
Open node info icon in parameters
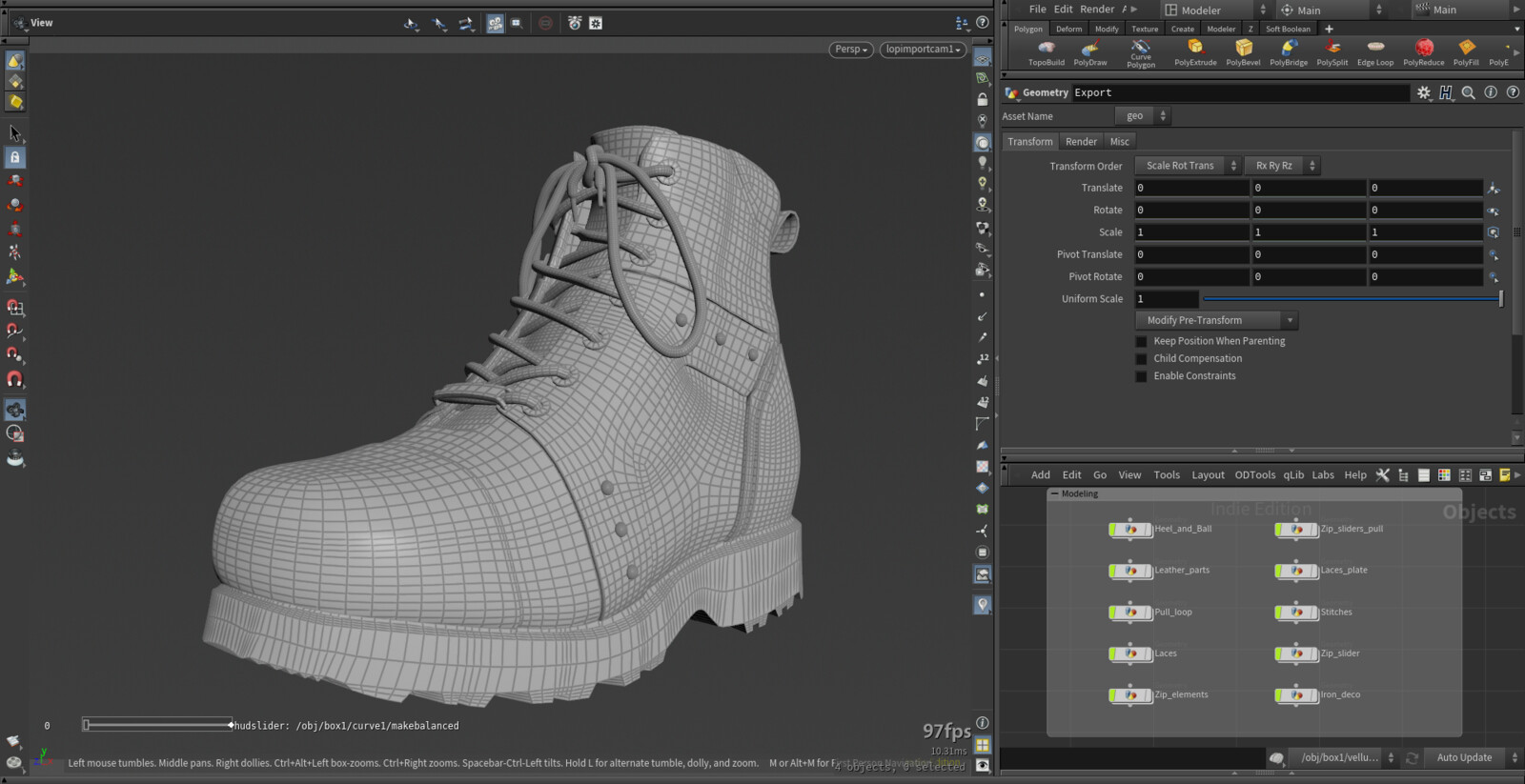click(x=1491, y=92)
